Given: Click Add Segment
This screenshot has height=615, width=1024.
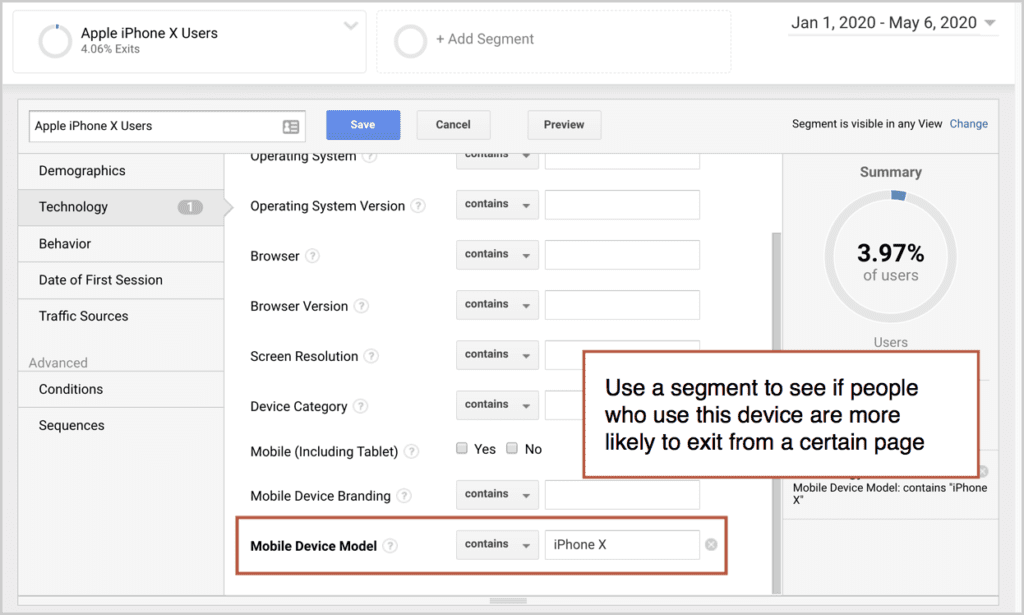Looking at the screenshot, I should (485, 39).
